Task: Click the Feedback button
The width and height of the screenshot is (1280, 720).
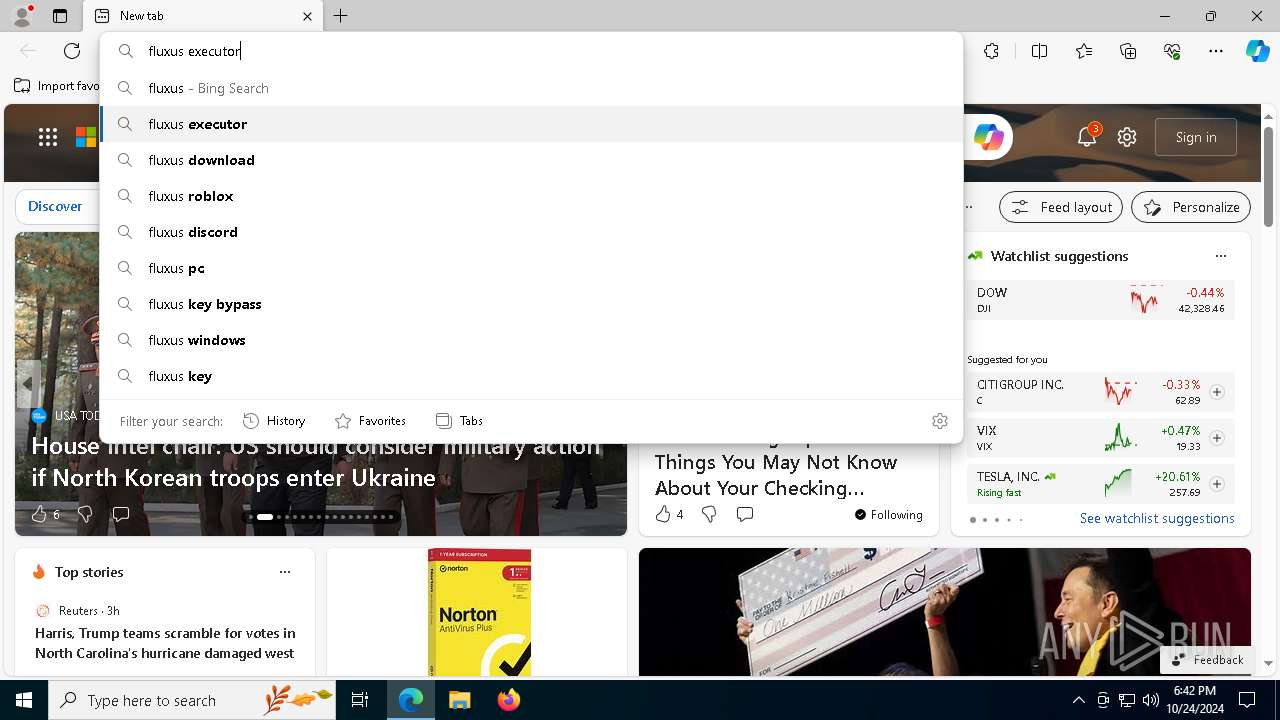Action: click(x=1207, y=660)
